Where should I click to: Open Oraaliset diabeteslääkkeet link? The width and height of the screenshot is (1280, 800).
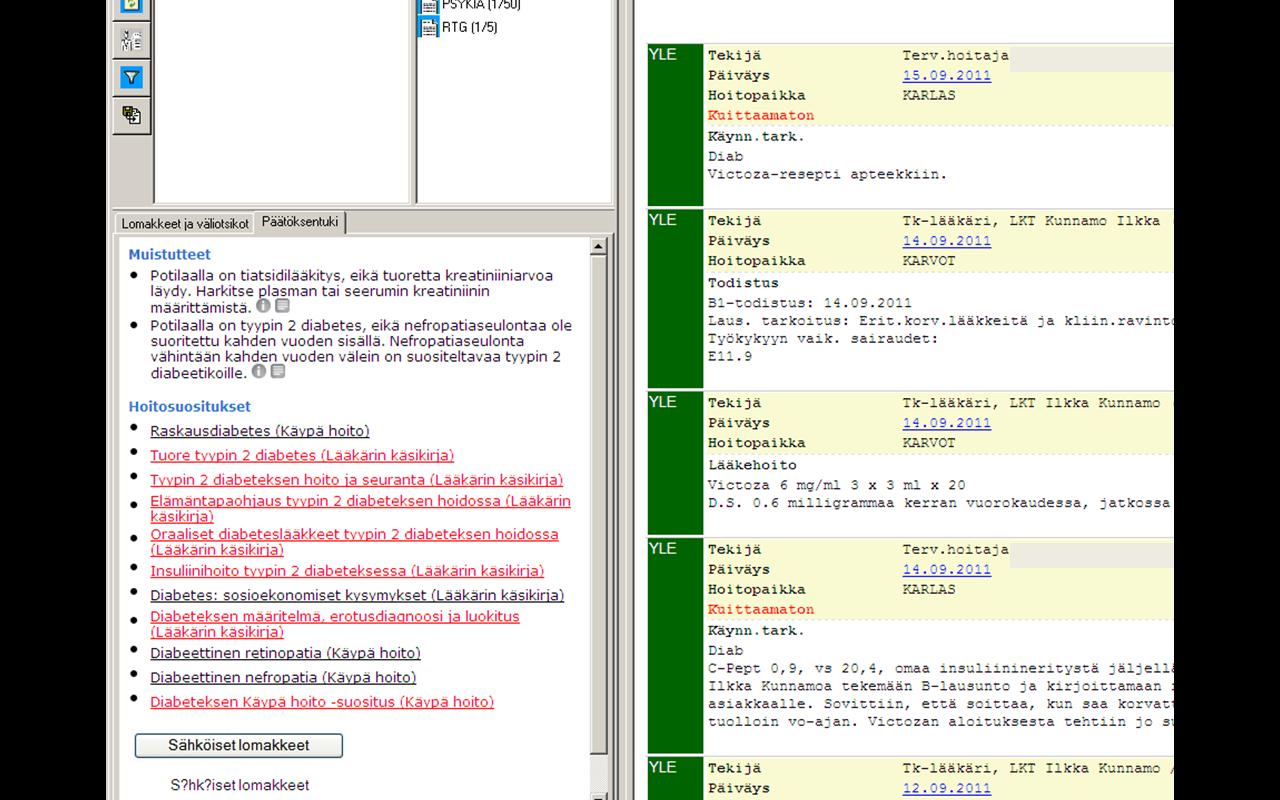tap(354, 542)
